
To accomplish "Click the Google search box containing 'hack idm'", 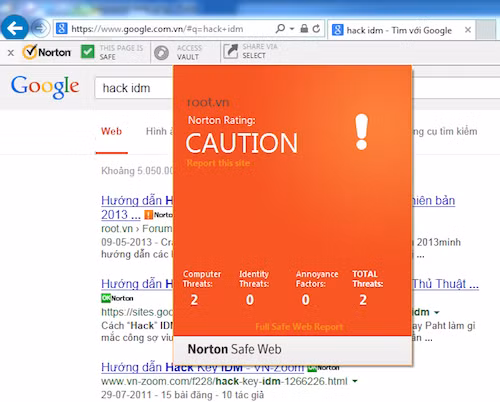I will point(133,88).
